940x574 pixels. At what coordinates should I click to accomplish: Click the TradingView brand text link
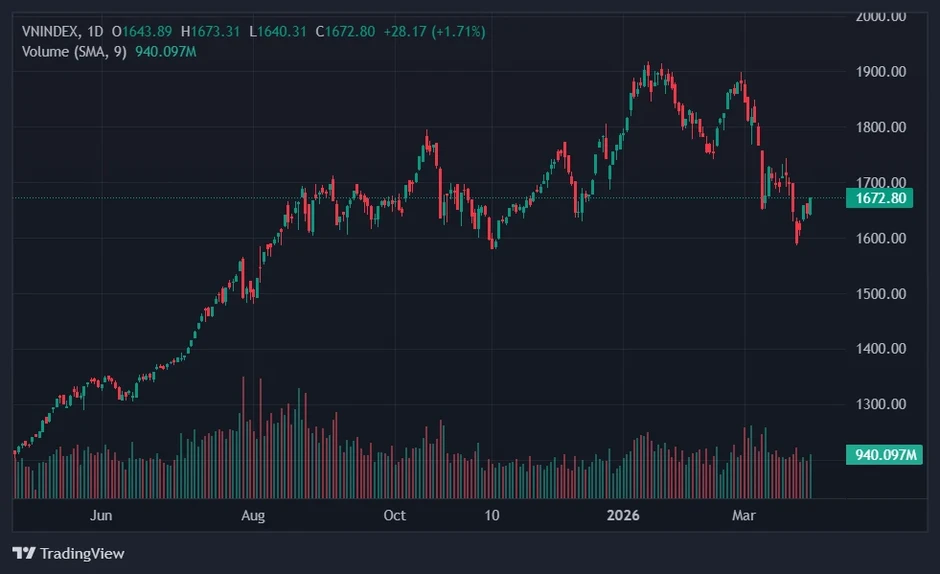pos(82,553)
